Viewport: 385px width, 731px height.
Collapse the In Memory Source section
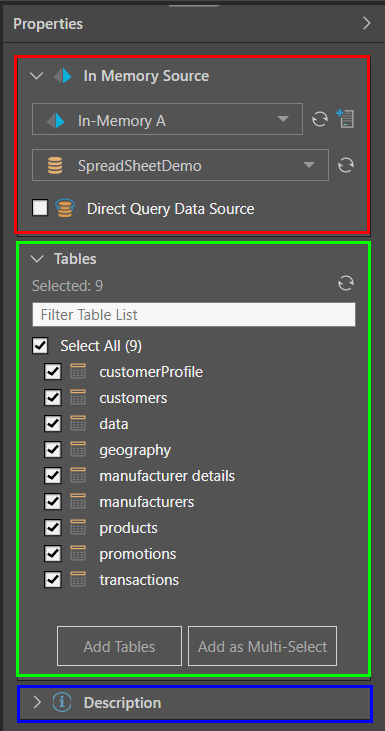(36, 76)
